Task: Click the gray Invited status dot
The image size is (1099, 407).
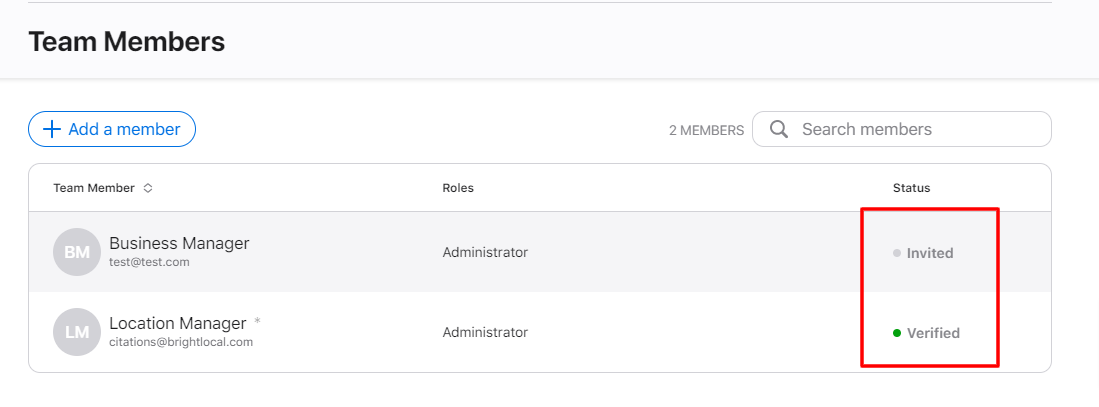Action: click(x=897, y=253)
